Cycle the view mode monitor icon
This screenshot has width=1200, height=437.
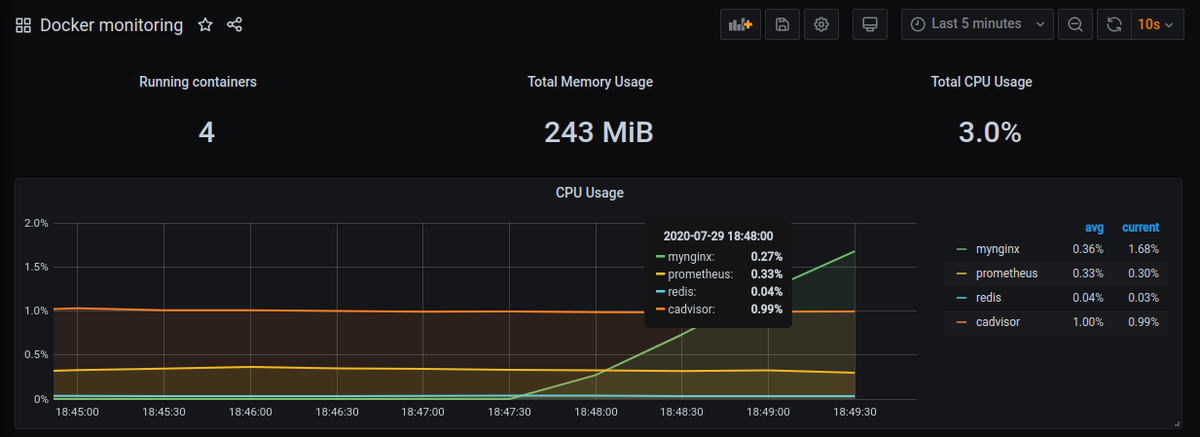tap(870, 24)
